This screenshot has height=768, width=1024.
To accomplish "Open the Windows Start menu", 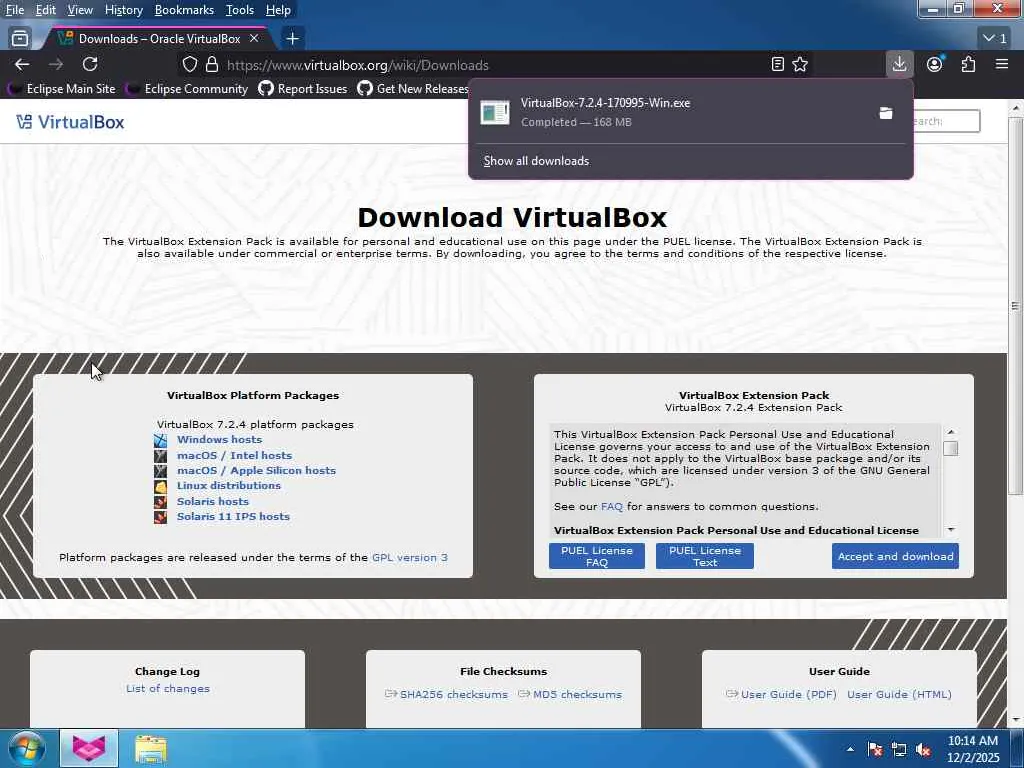I will pyautogui.click(x=26, y=748).
